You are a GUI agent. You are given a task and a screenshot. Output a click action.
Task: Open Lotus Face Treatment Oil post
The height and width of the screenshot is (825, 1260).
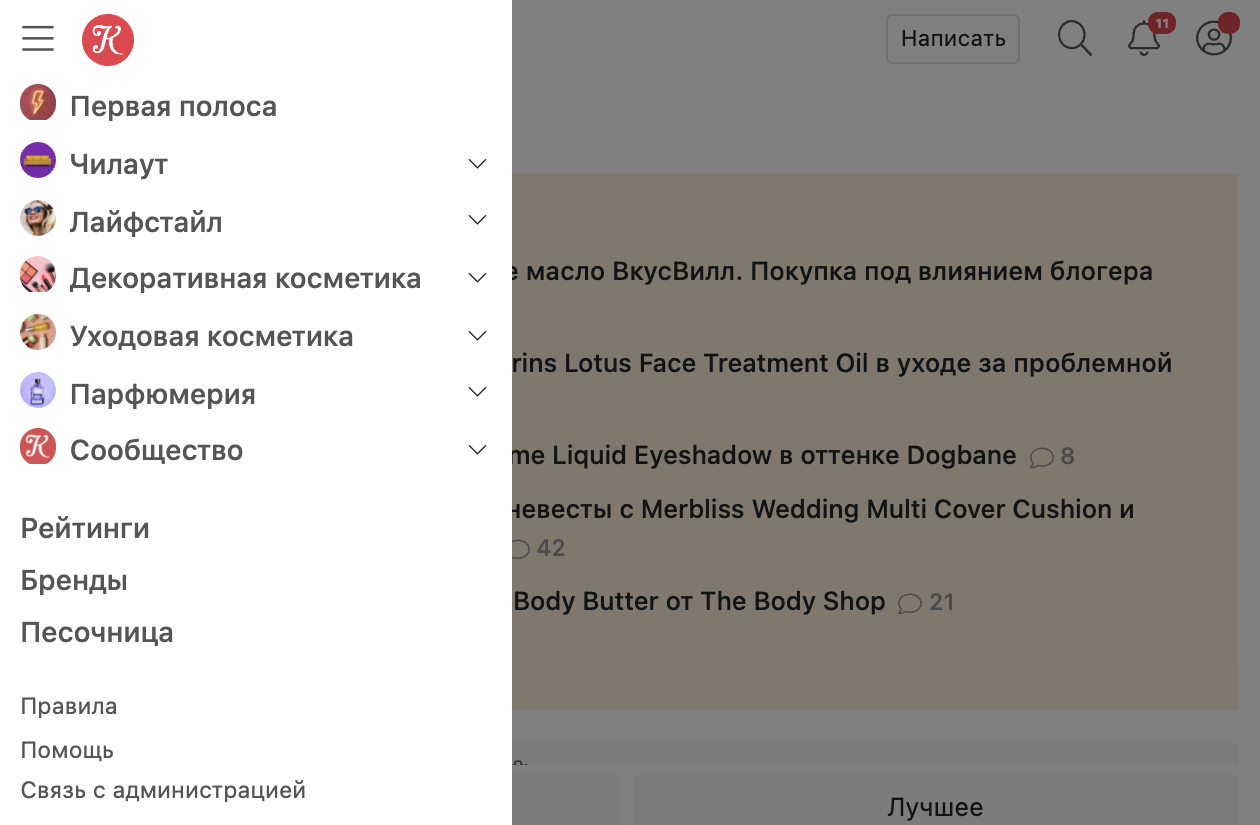(x=842, y=363)
